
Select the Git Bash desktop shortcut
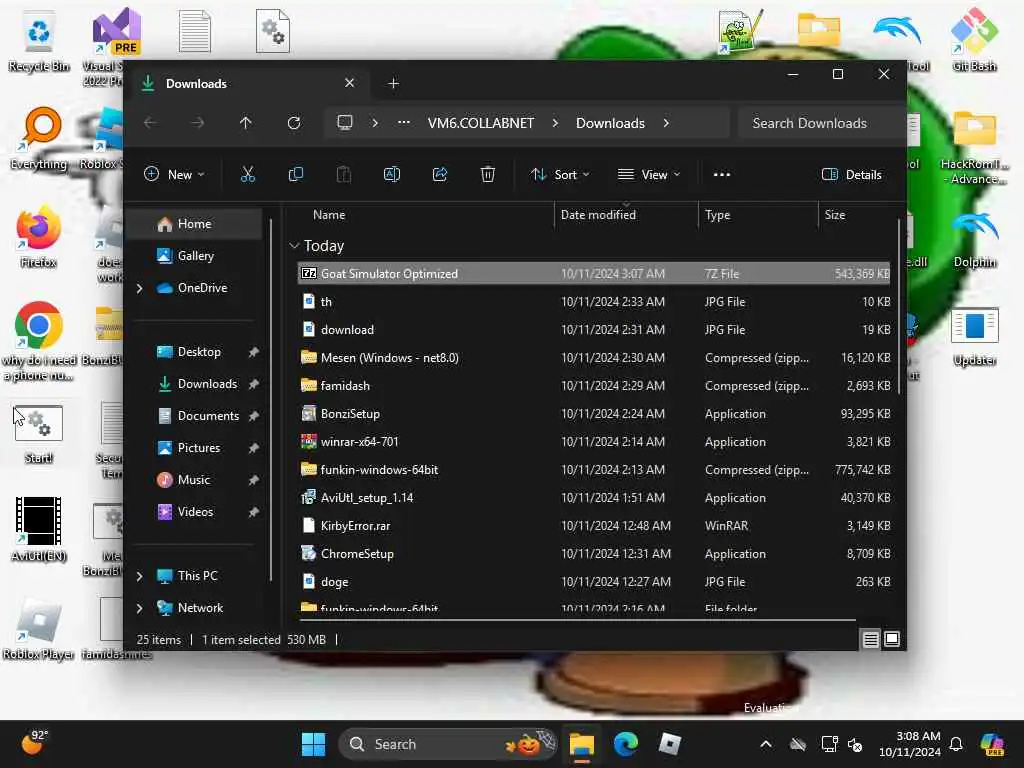(974, 39)
